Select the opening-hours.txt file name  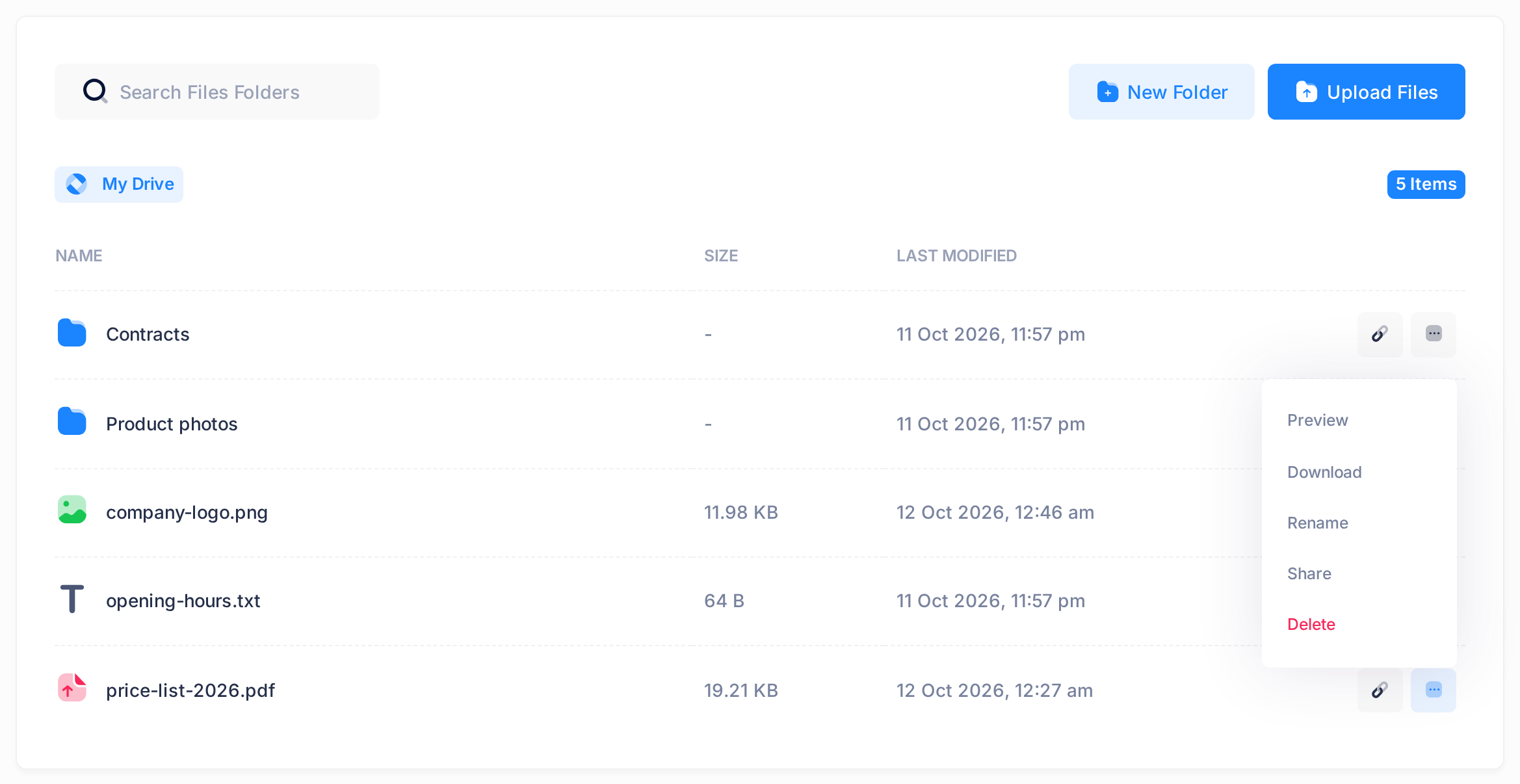click(x=183, y=601)
